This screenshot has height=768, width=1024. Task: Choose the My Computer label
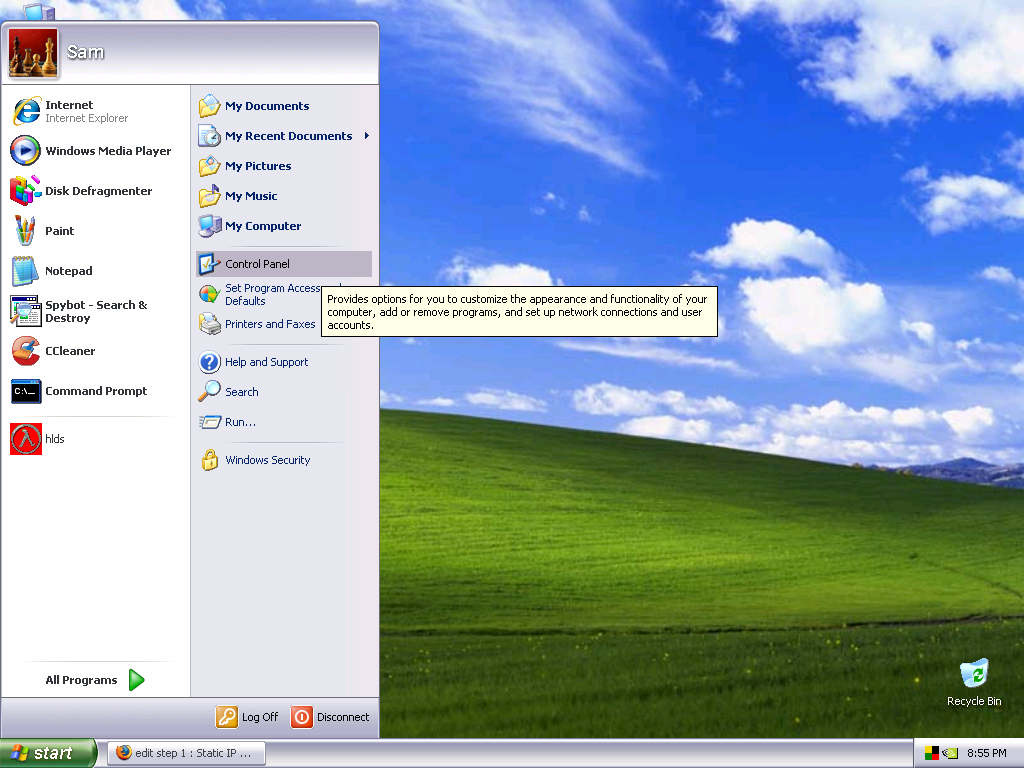[x=263, y=226]
